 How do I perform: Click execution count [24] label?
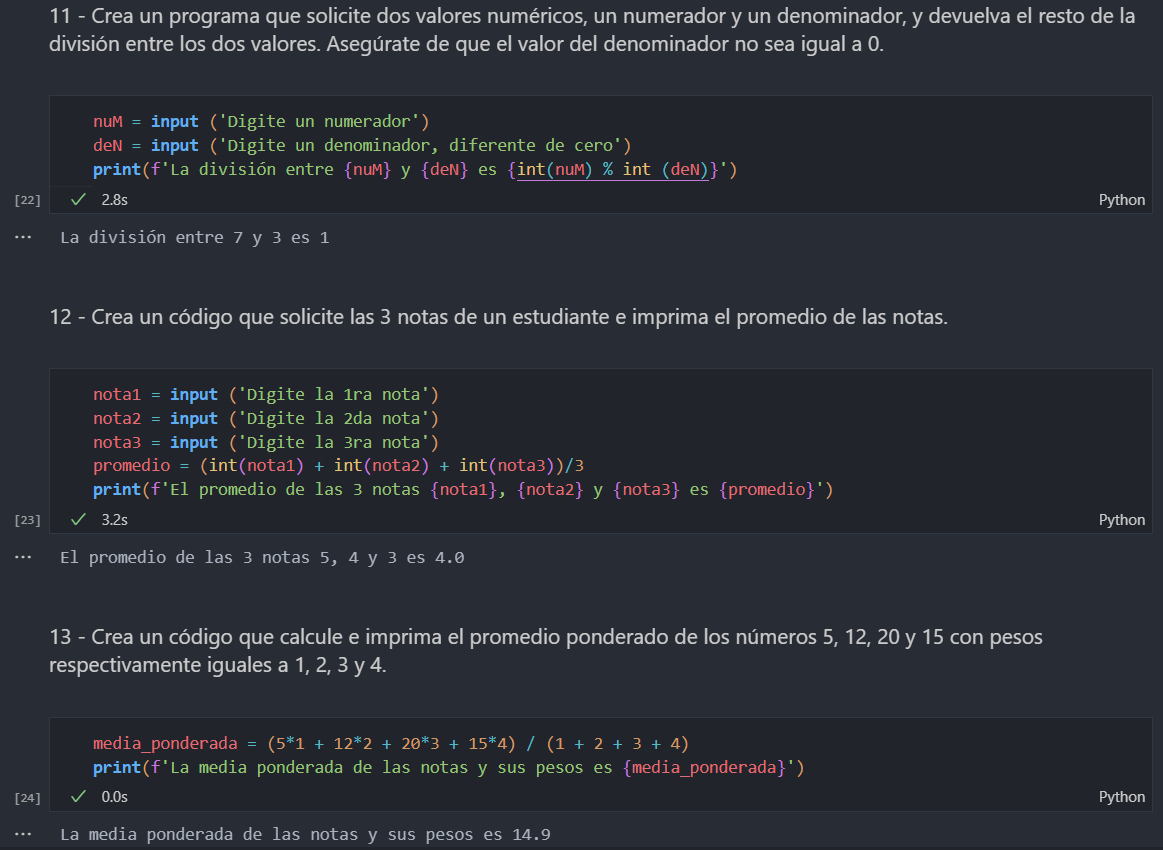(27, 797)
